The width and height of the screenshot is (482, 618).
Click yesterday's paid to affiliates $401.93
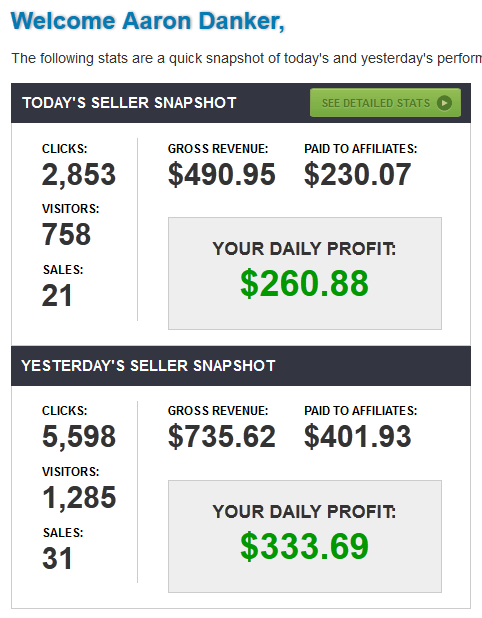(x=357, y=437)
